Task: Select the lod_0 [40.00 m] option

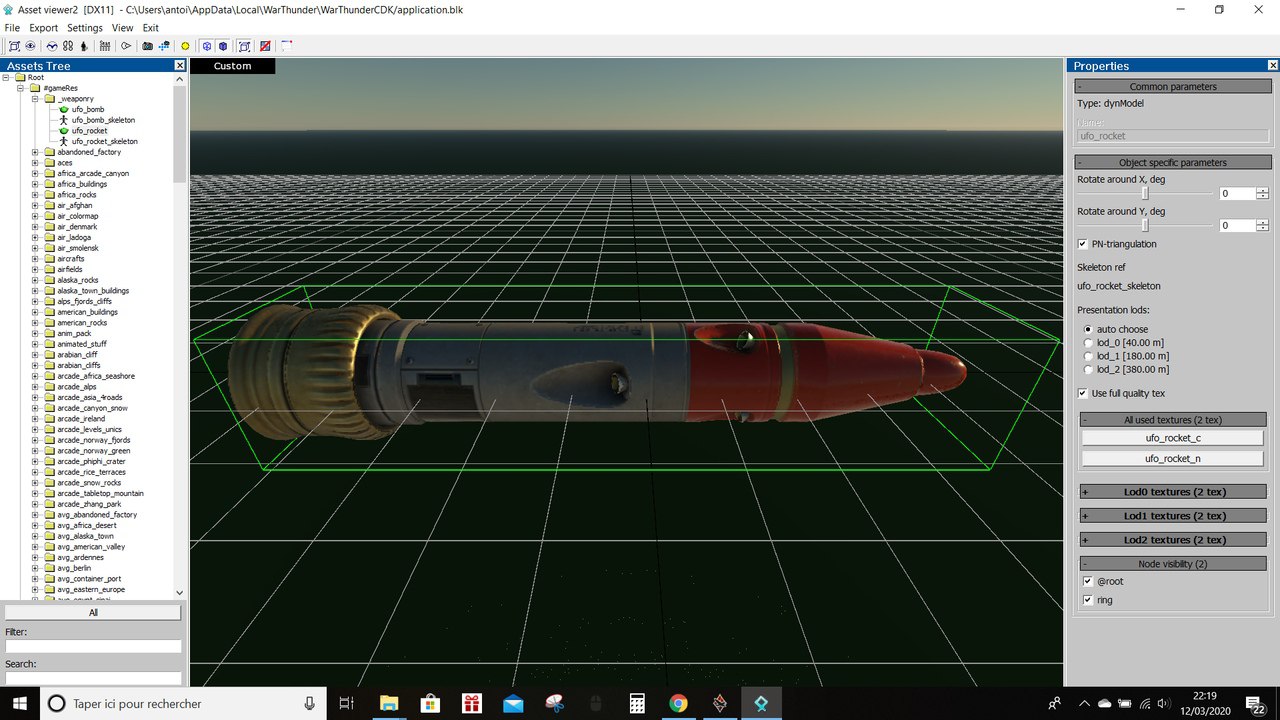Action: 1088,343
